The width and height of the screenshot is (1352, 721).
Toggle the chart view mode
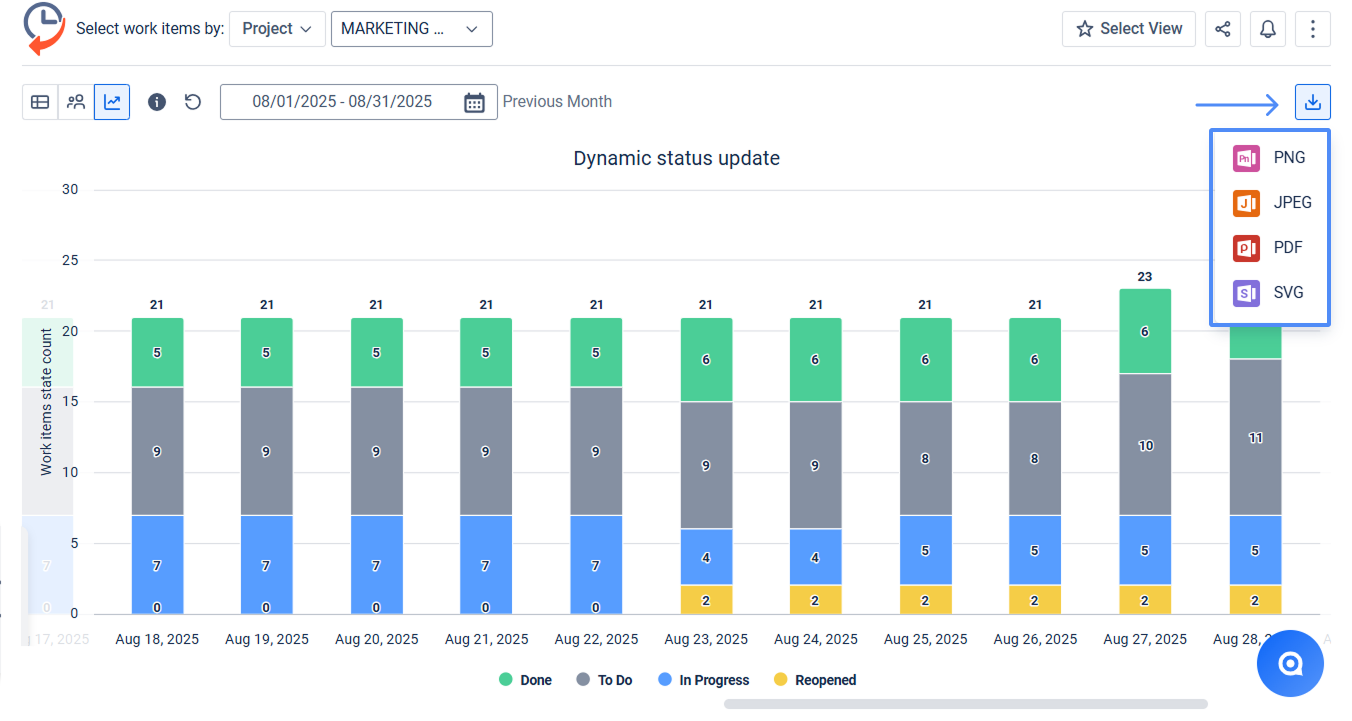(112, 102)
